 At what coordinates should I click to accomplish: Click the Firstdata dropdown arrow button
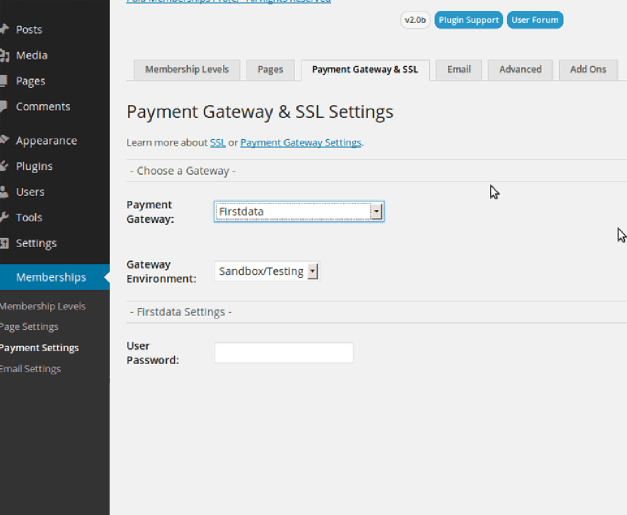click(376, 212)
